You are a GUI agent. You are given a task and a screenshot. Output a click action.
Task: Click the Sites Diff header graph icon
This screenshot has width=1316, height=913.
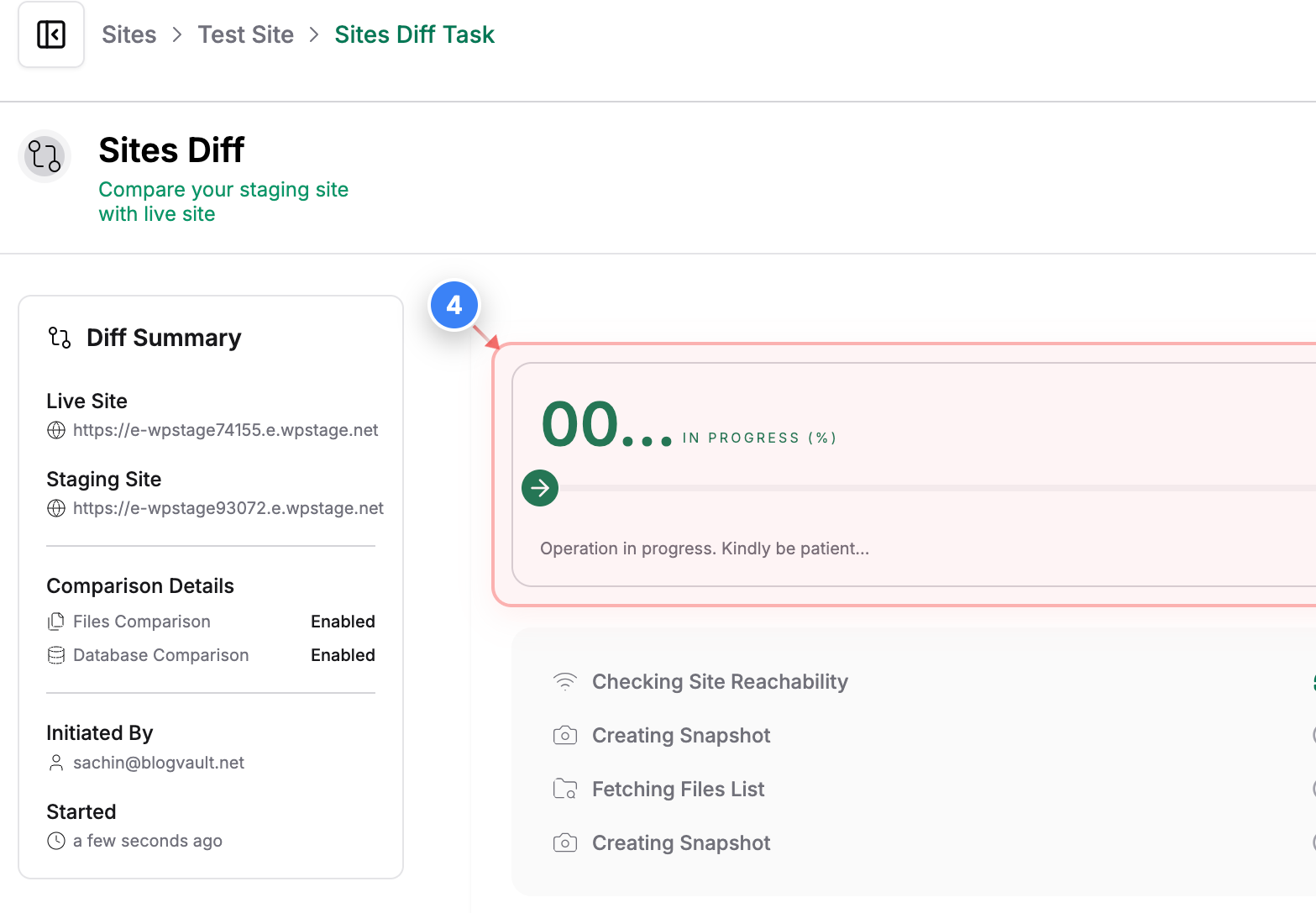tap(45, 156)
